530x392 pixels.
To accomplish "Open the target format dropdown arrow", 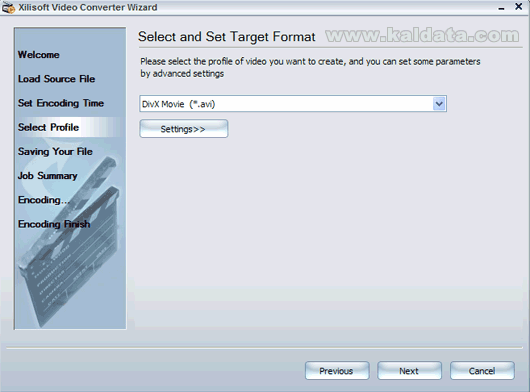I will (x=439, y=104).
